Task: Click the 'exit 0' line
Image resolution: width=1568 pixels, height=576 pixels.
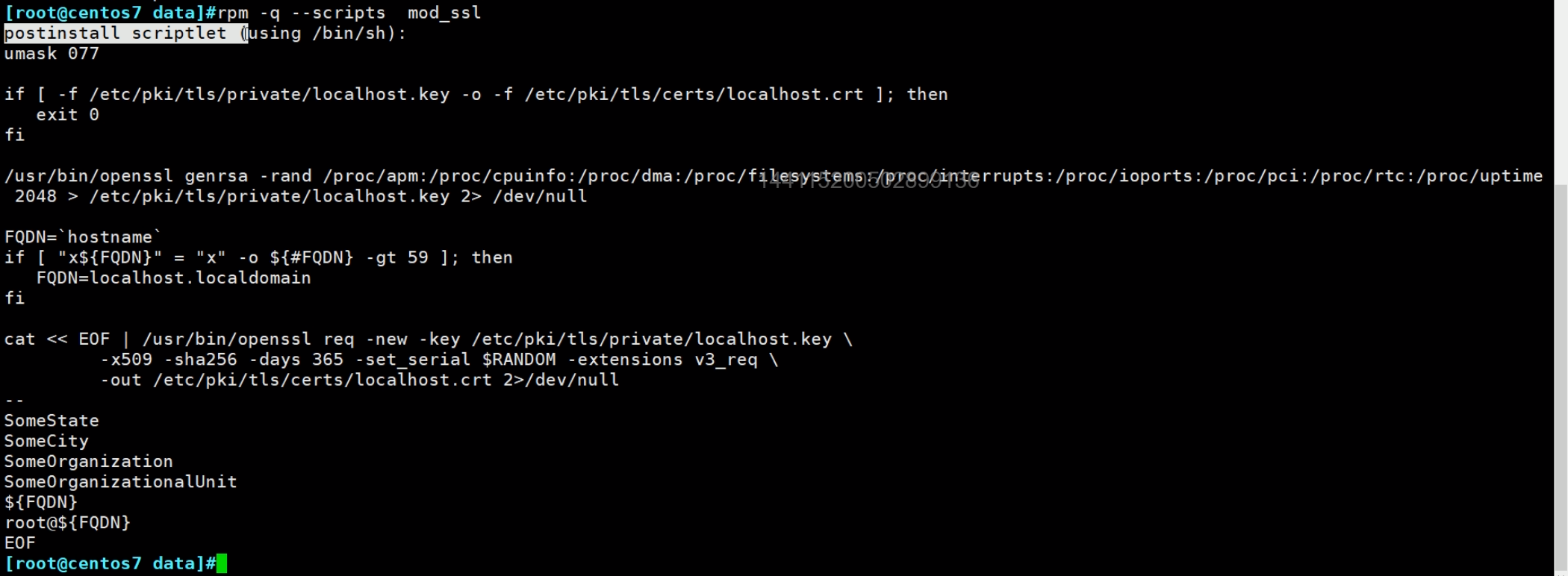Action: coord(67,115)
